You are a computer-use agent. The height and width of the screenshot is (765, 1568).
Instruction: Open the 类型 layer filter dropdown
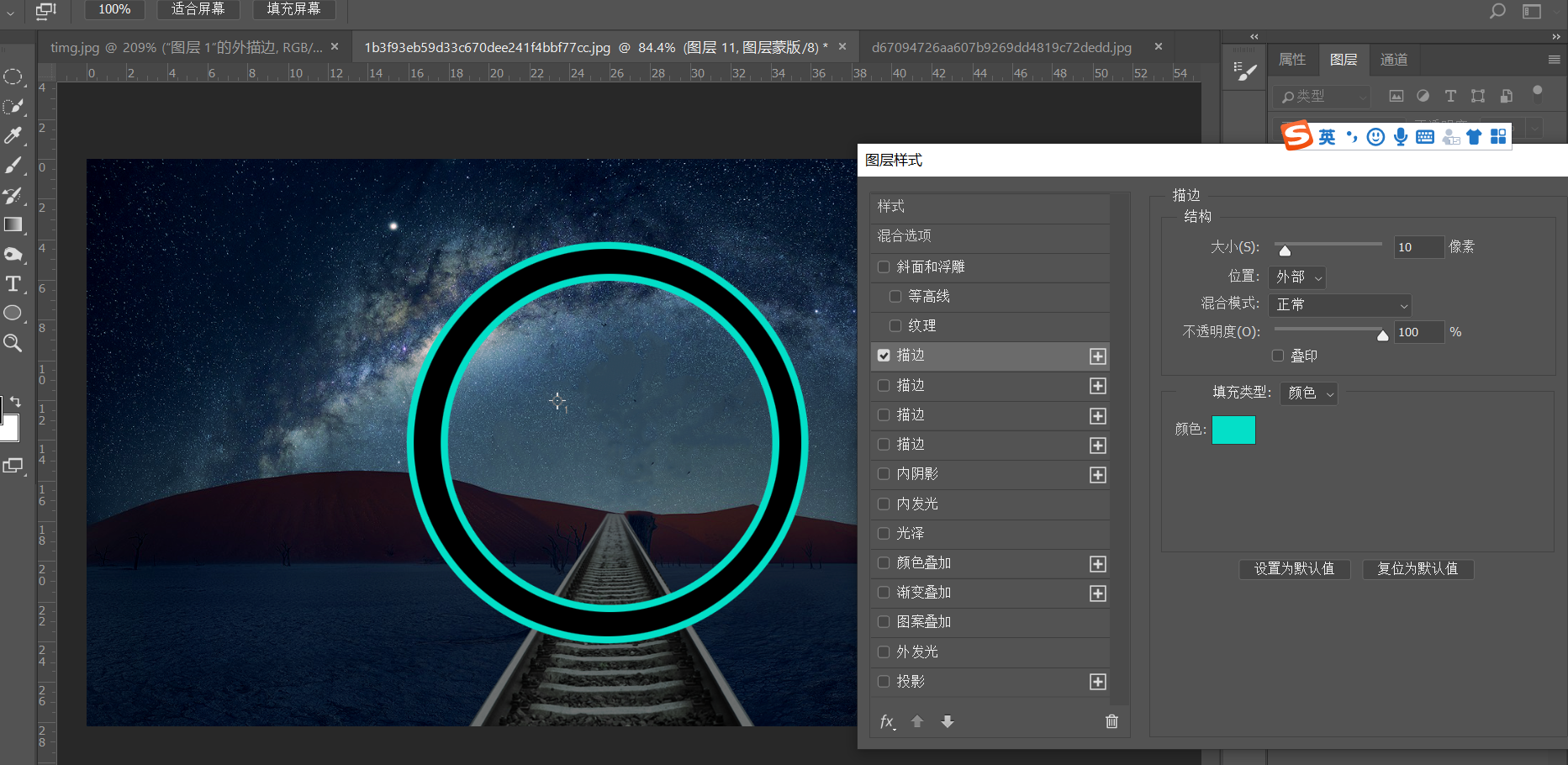1322,97
